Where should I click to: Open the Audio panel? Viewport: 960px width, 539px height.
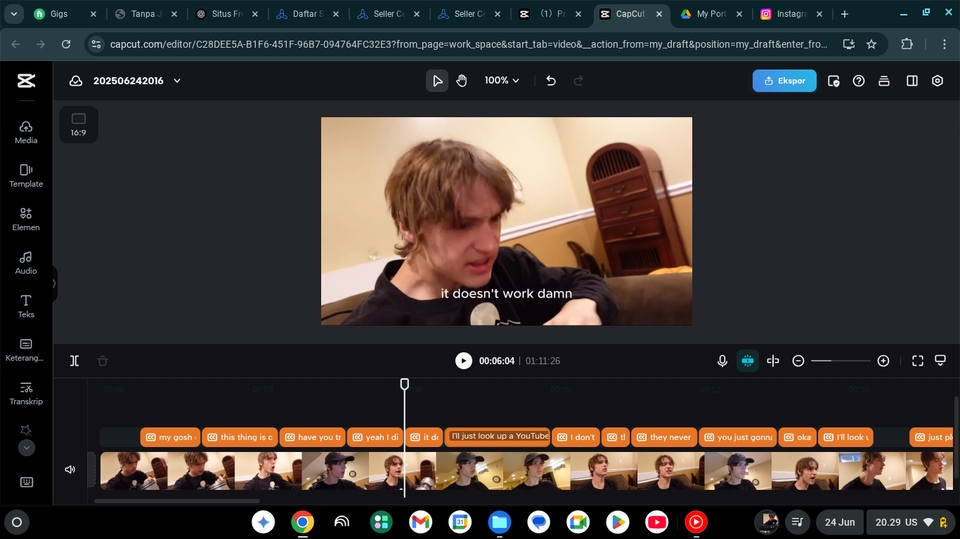pos(26,263)
